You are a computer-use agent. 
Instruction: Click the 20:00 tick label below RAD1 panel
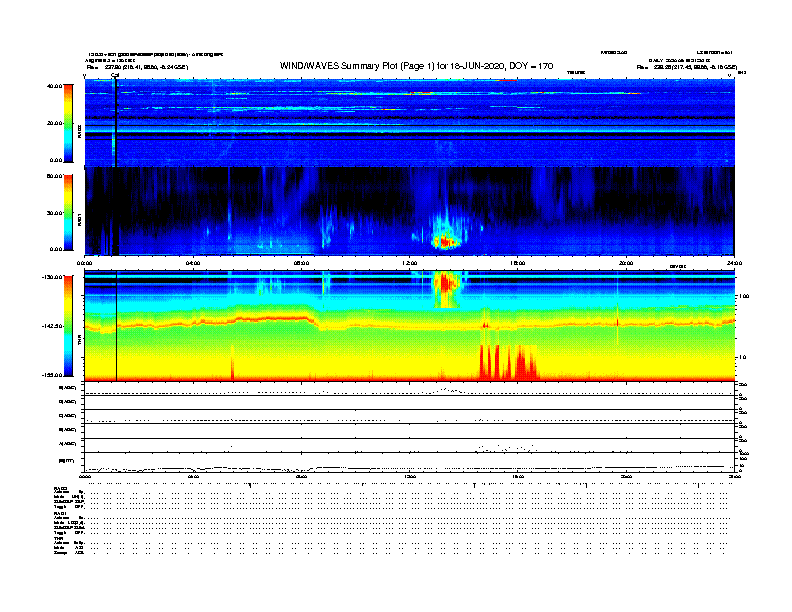[x=626, y=263]
